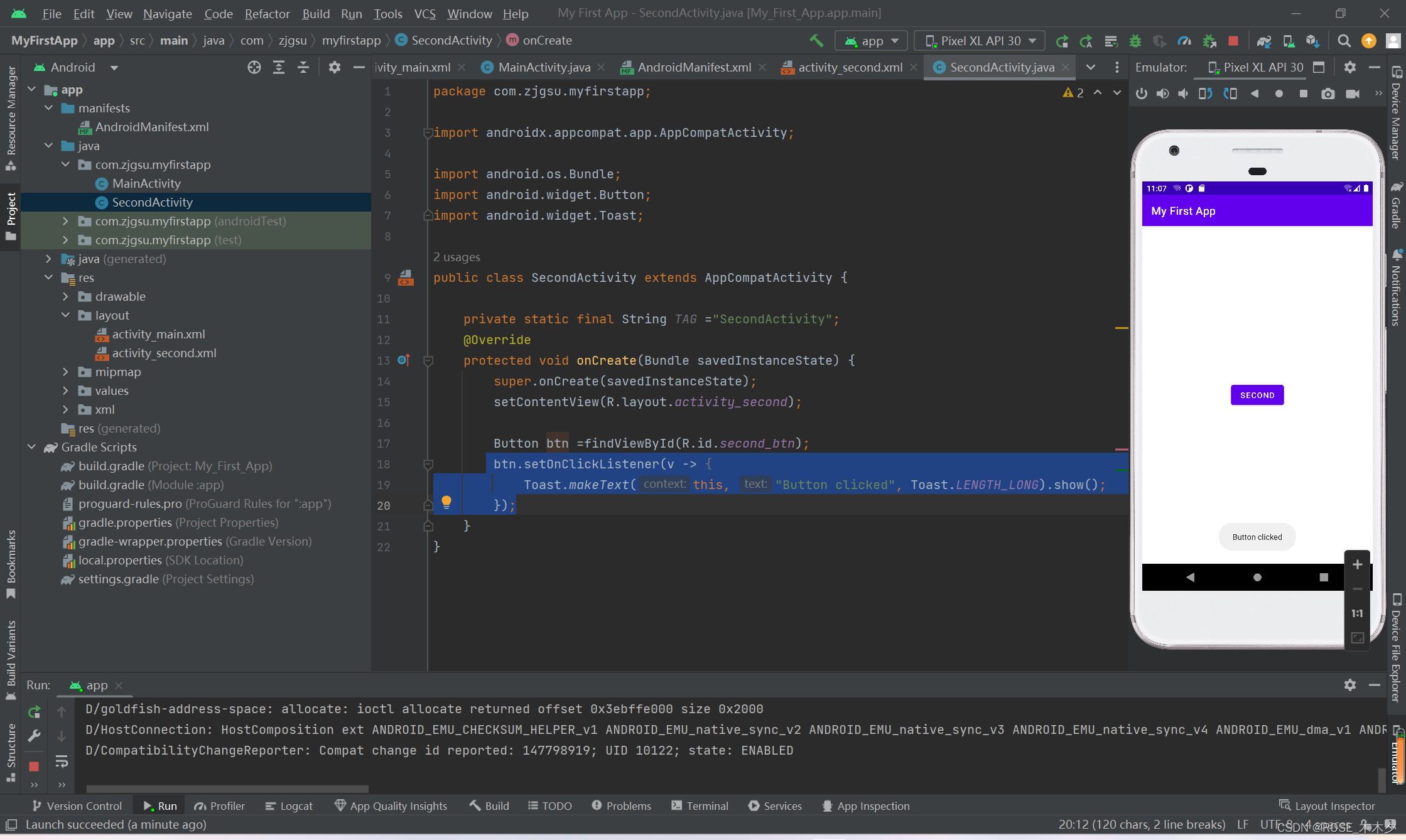Click the Profile app gauge icon

tap(1184, 41)
